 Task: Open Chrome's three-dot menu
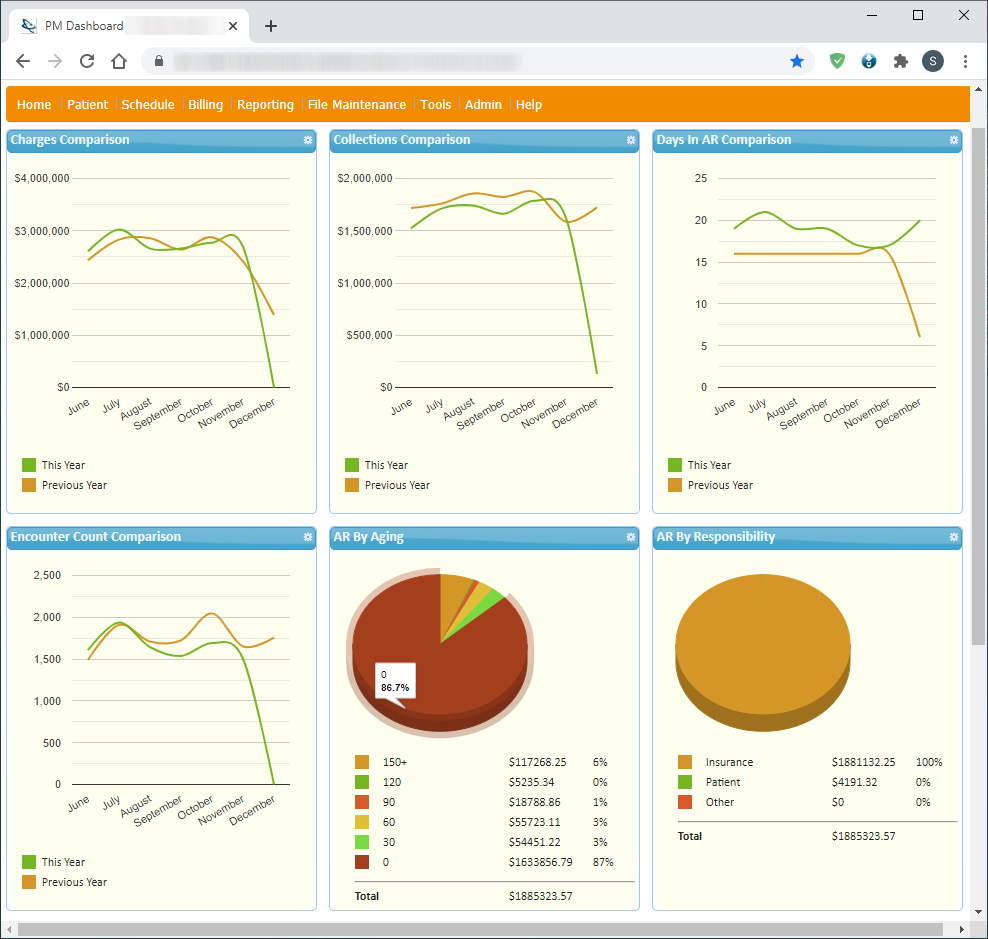[965, 61]
